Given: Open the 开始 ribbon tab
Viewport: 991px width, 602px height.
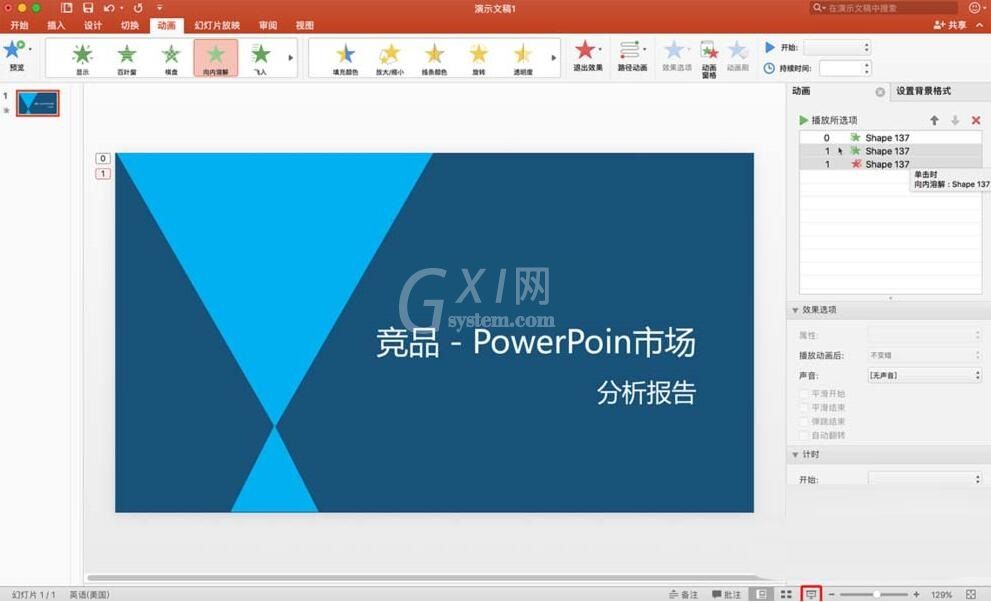Looking at the screenshot, I should [x=19, y=25].
